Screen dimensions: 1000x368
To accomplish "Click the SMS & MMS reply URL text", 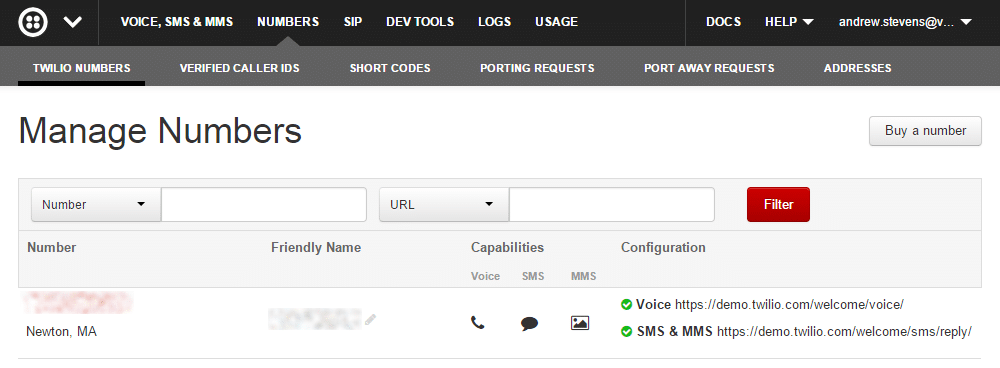I will coord(844,332).
